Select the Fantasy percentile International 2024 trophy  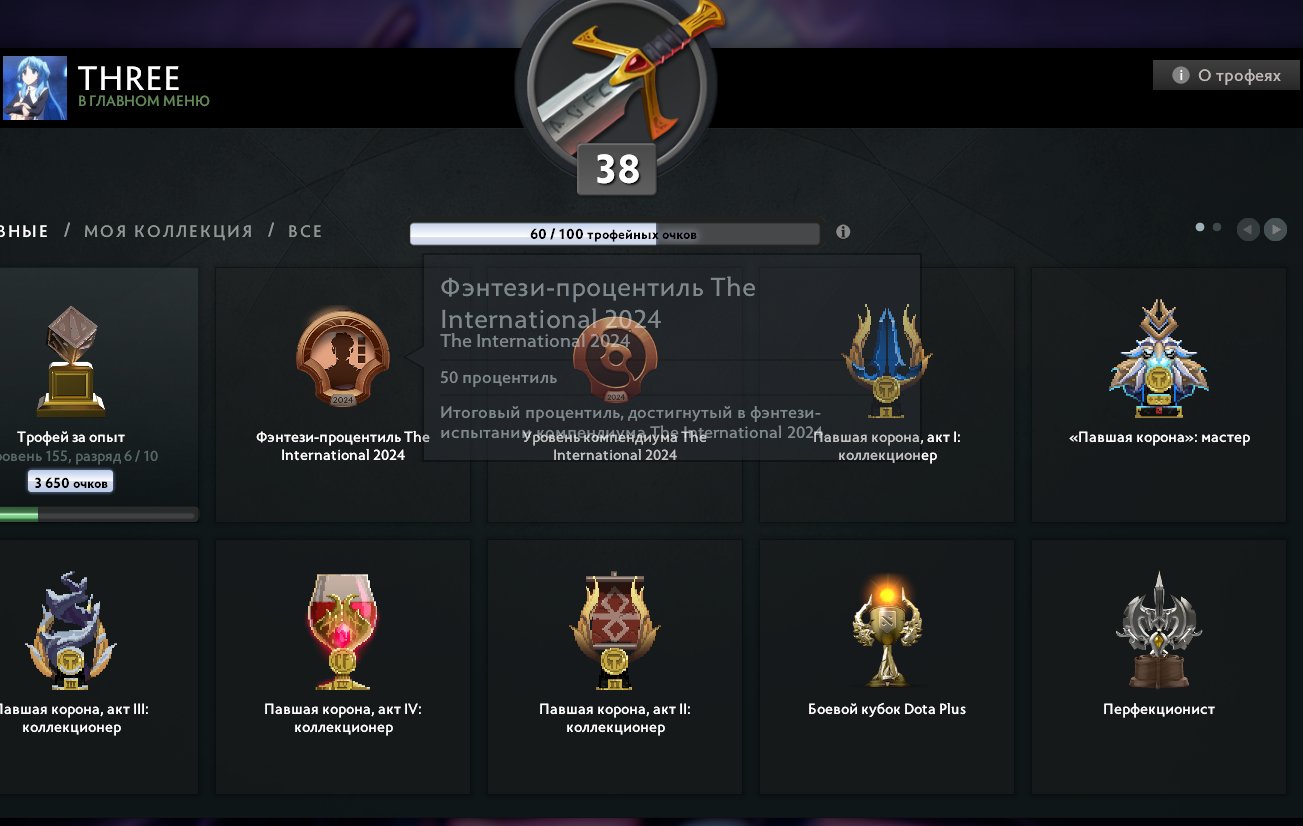pos(343,395)
